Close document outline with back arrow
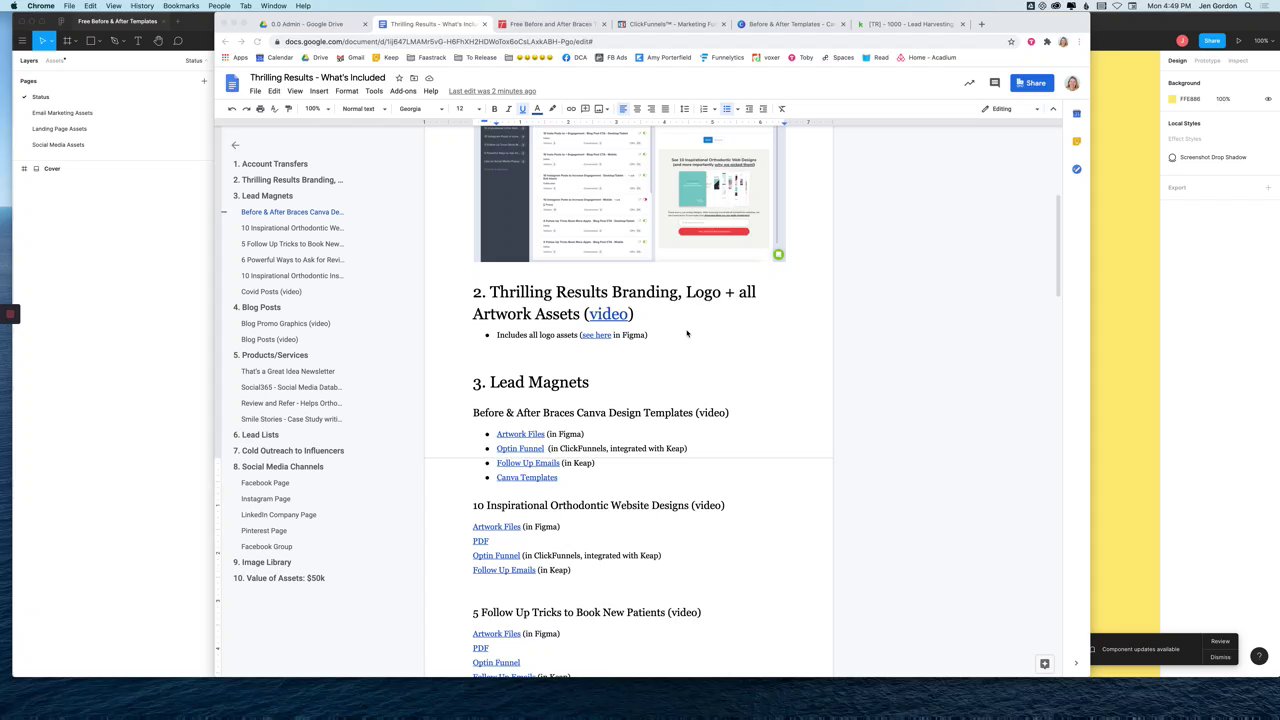The width and height of the screenshot is (1280, 720). 235,145
